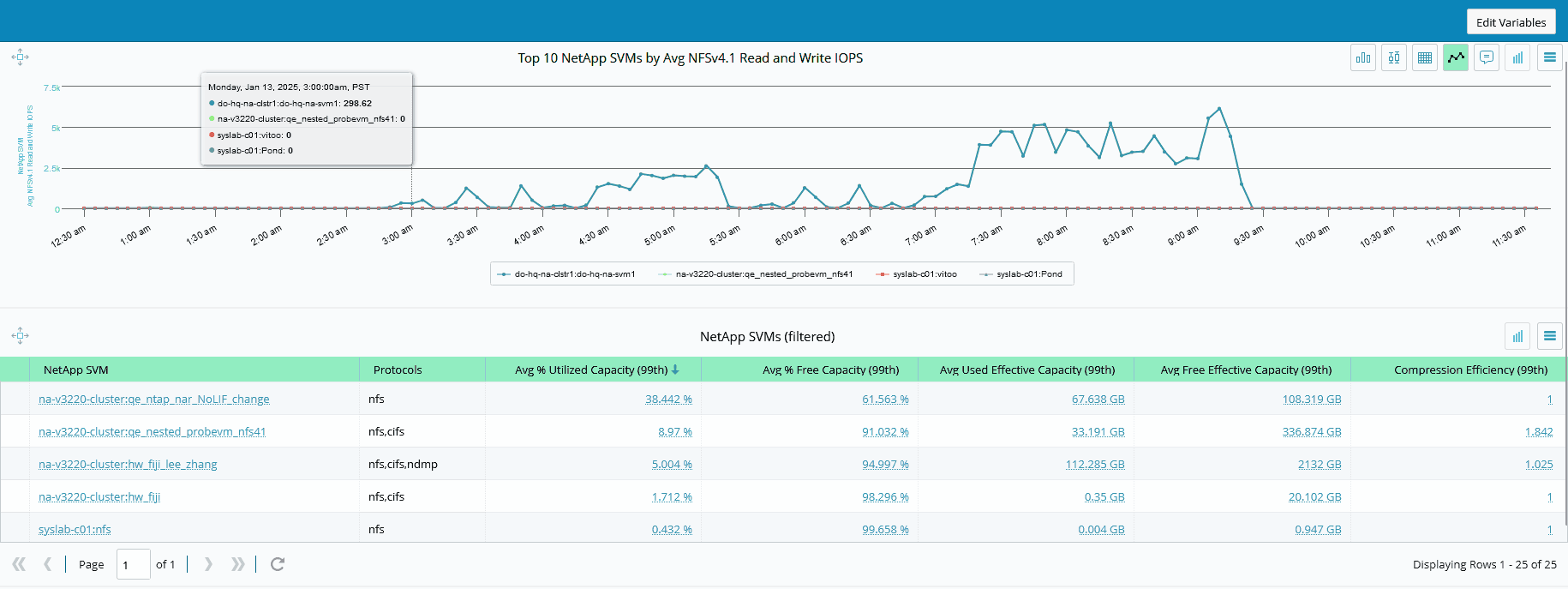
Task: Click 112.285 GB used capacity value
Action: (x=1095, y=464)
